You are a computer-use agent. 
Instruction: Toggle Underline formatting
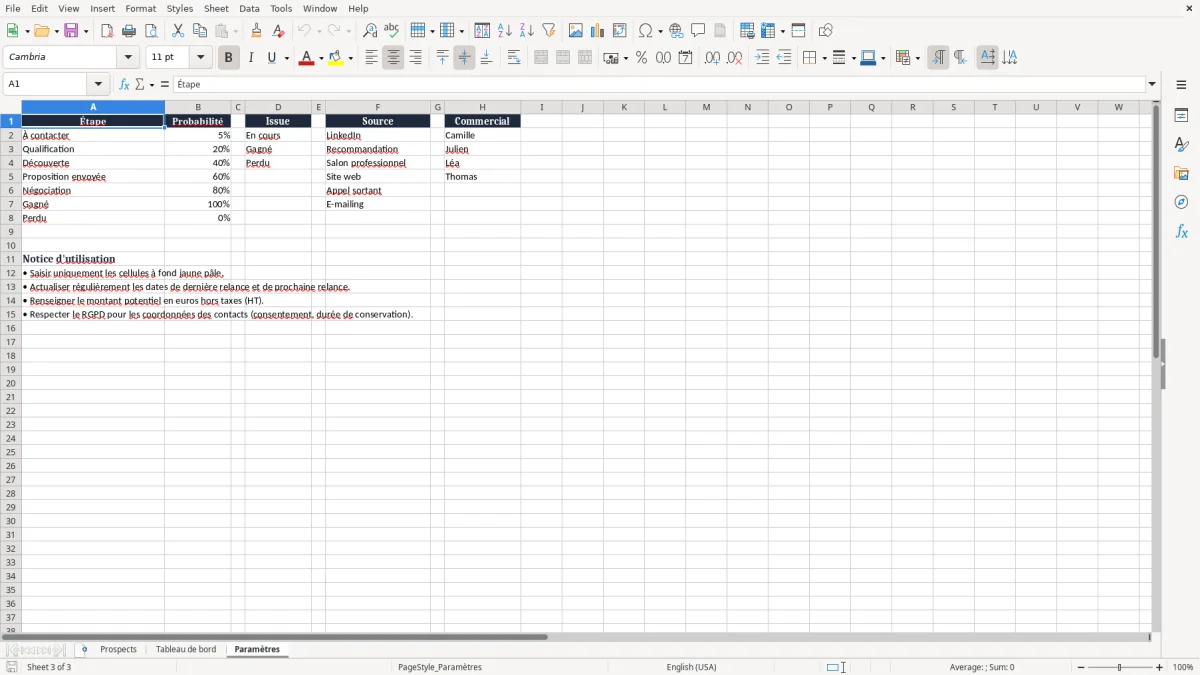[271, 58]
